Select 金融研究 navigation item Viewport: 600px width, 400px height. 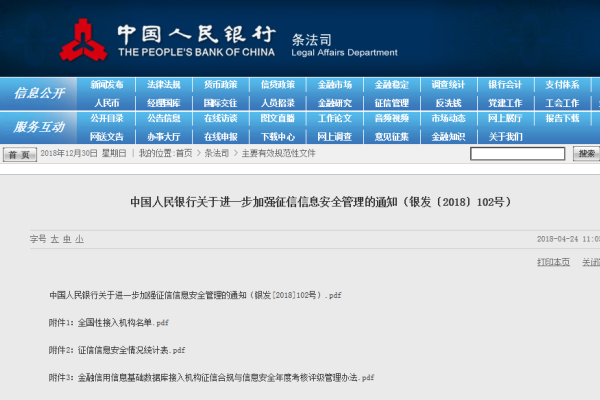(x=335, y=103)
